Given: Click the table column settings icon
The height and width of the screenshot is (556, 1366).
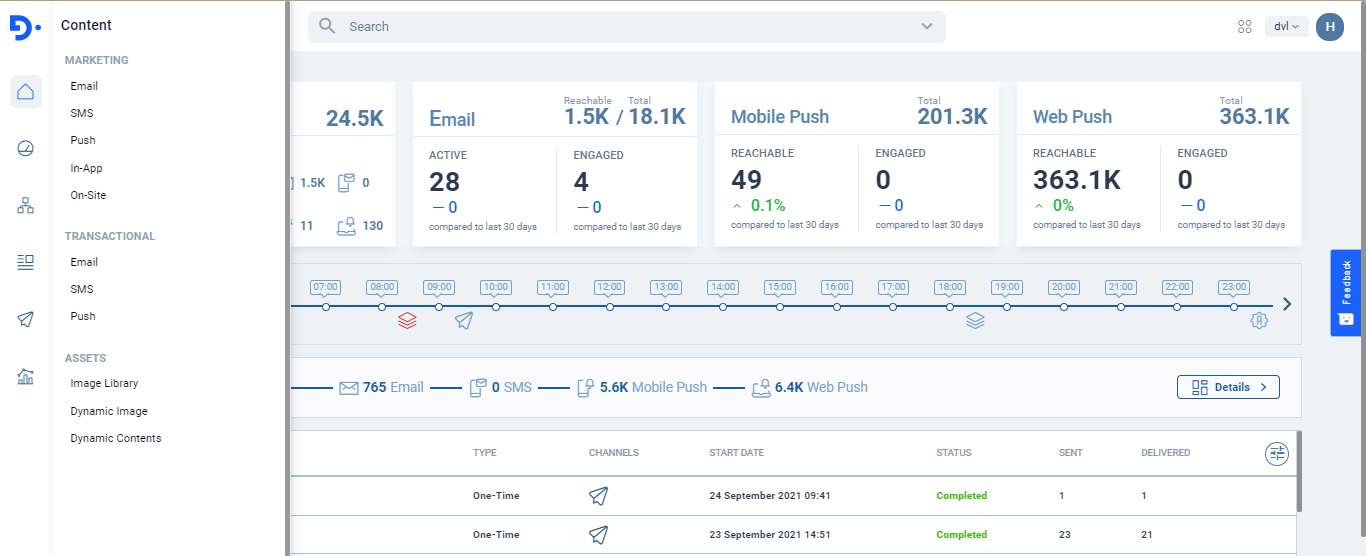Looking at the screenshot, I should [x=1277, y=454].
